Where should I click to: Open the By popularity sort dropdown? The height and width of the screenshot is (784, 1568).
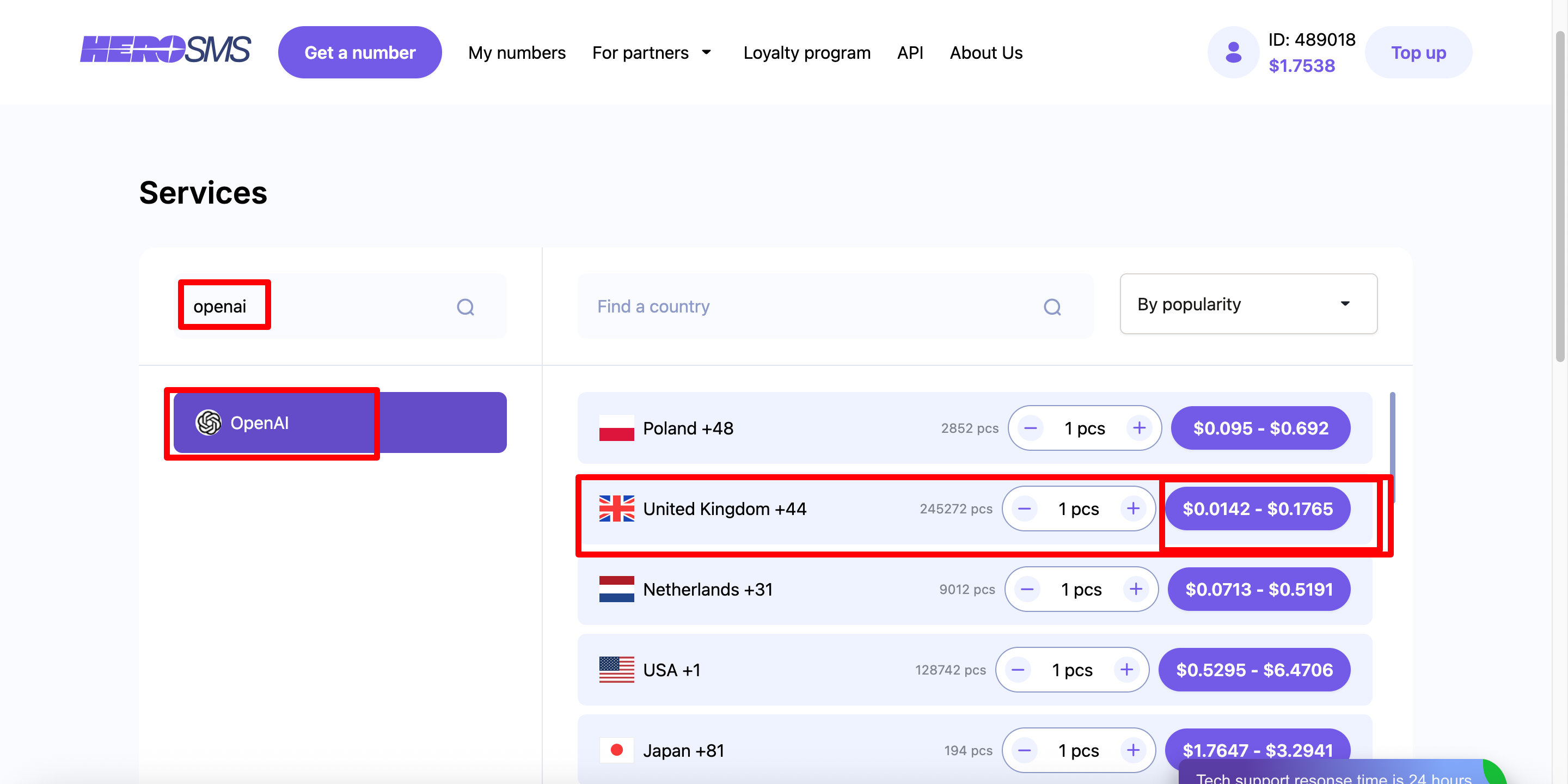tap(1248, 304)
